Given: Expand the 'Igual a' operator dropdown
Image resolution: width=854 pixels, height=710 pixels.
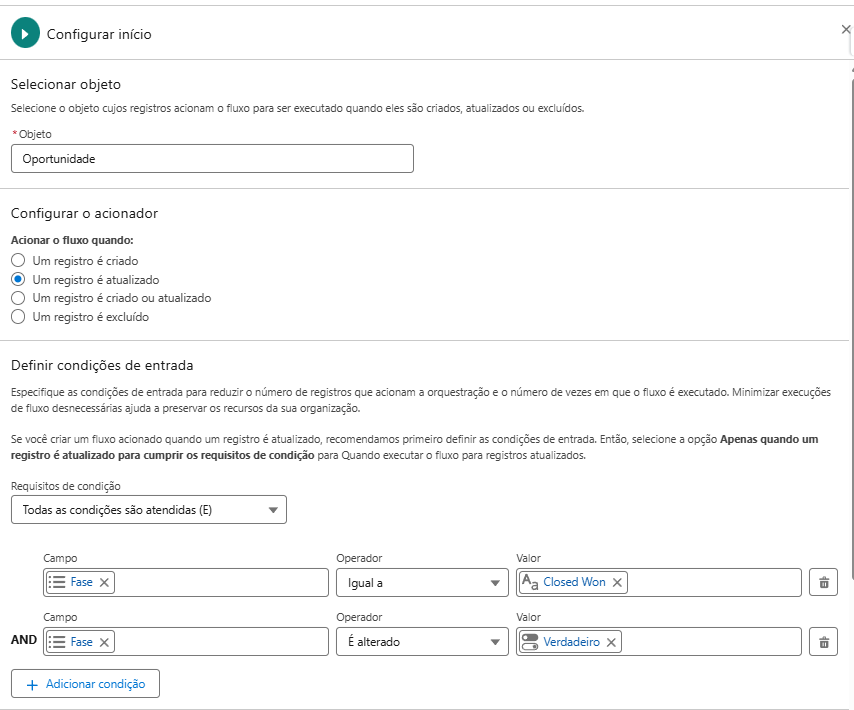Looking at the screenshot, I should click(x=422, y=583).
